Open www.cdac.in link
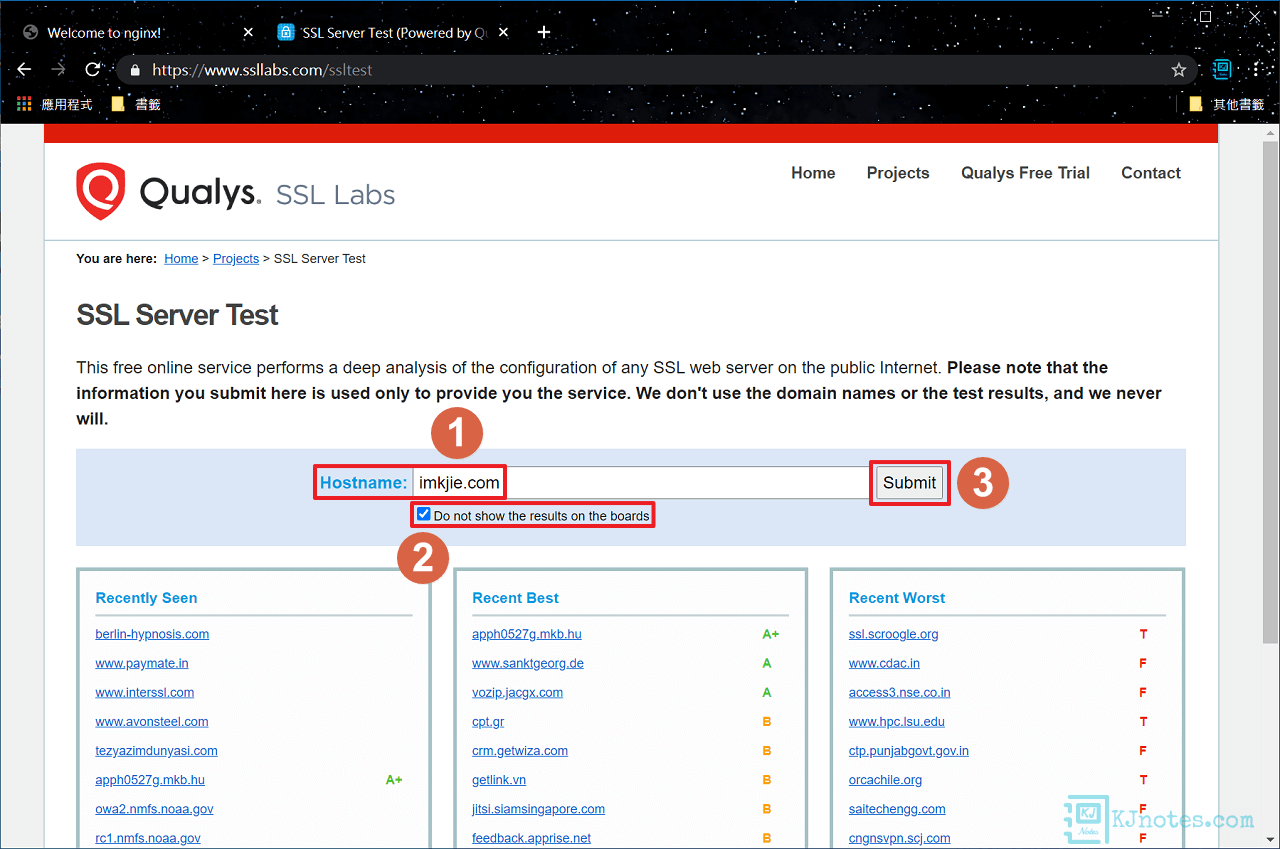The width and height of the screenshot is (1280, 849). pos(884,663)
